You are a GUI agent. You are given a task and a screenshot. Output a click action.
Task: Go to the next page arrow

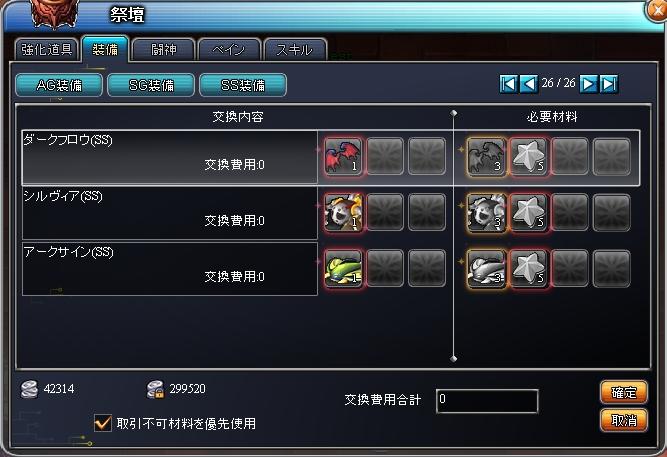(x=588, y=84)
